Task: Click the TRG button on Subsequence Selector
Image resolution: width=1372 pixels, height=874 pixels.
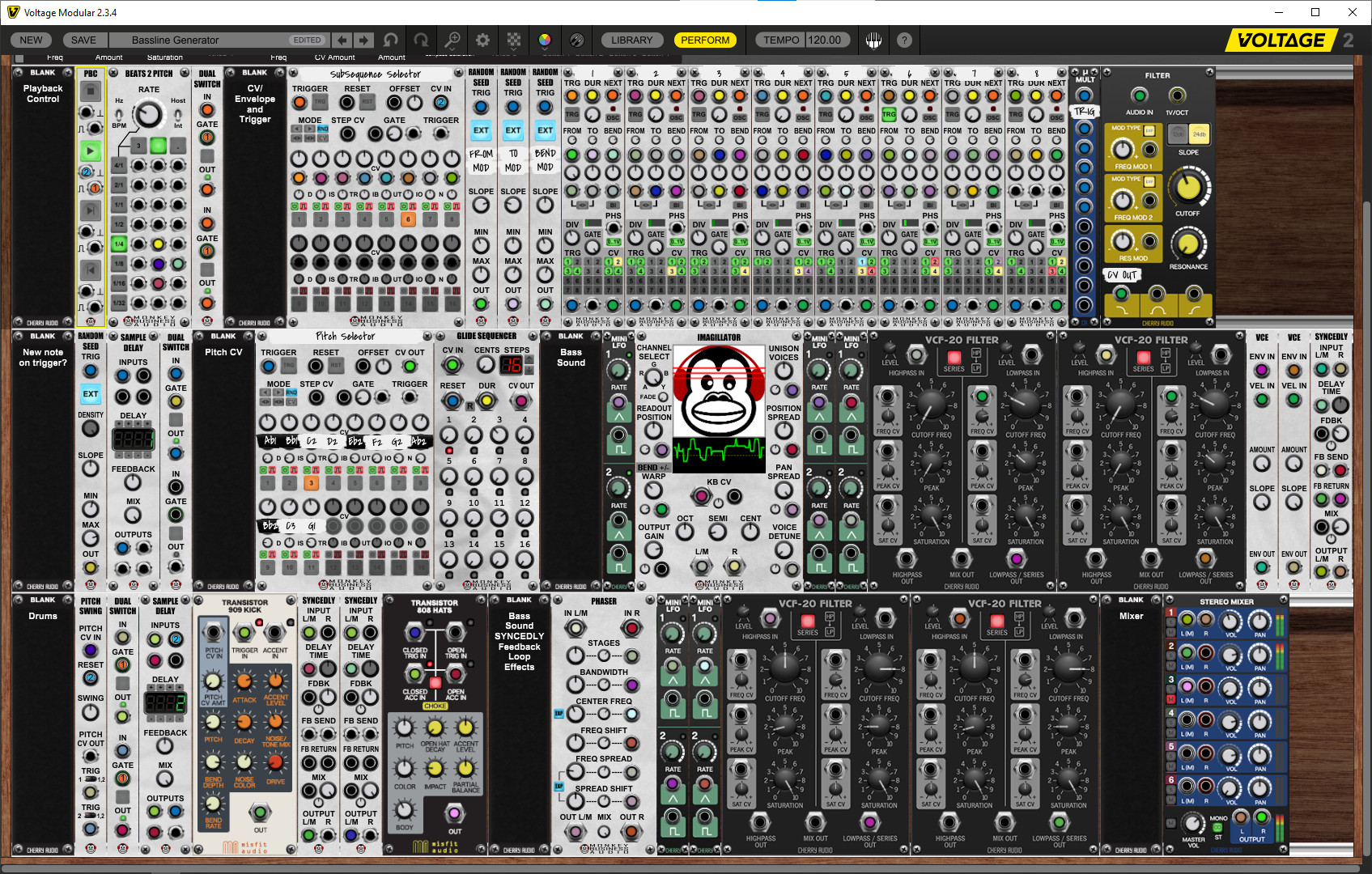Action: pyautogui.click(x=320, y=102)
